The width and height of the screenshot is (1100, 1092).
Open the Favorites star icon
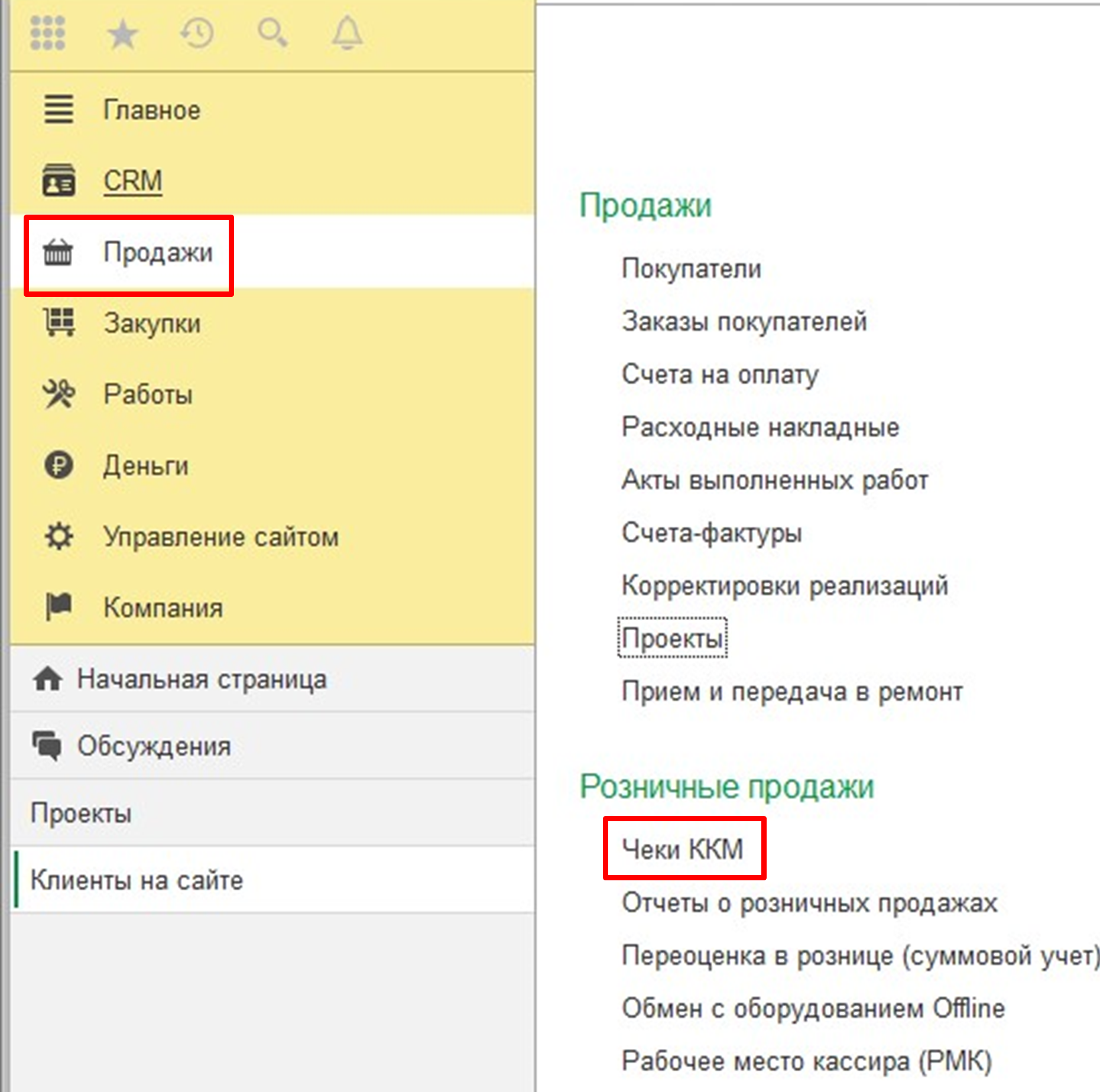coord(122,34)
